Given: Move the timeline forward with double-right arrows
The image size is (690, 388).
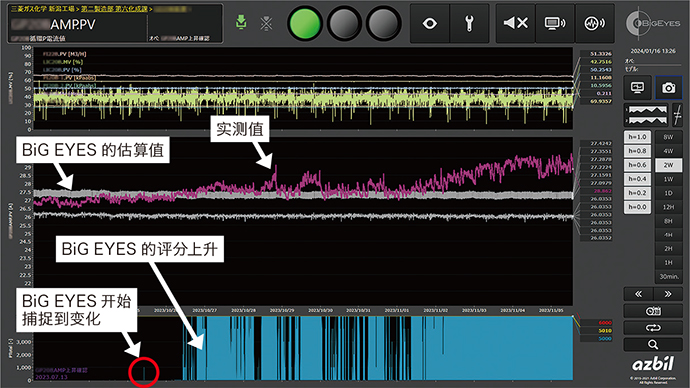Looking at the screenshot, I should tap(668, 294).
